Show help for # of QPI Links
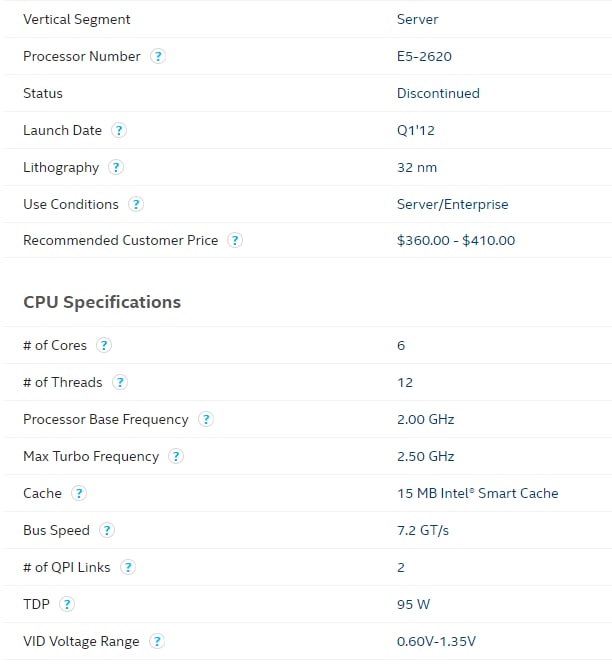The height and width of the screenshot is (665, 612). 128,567
